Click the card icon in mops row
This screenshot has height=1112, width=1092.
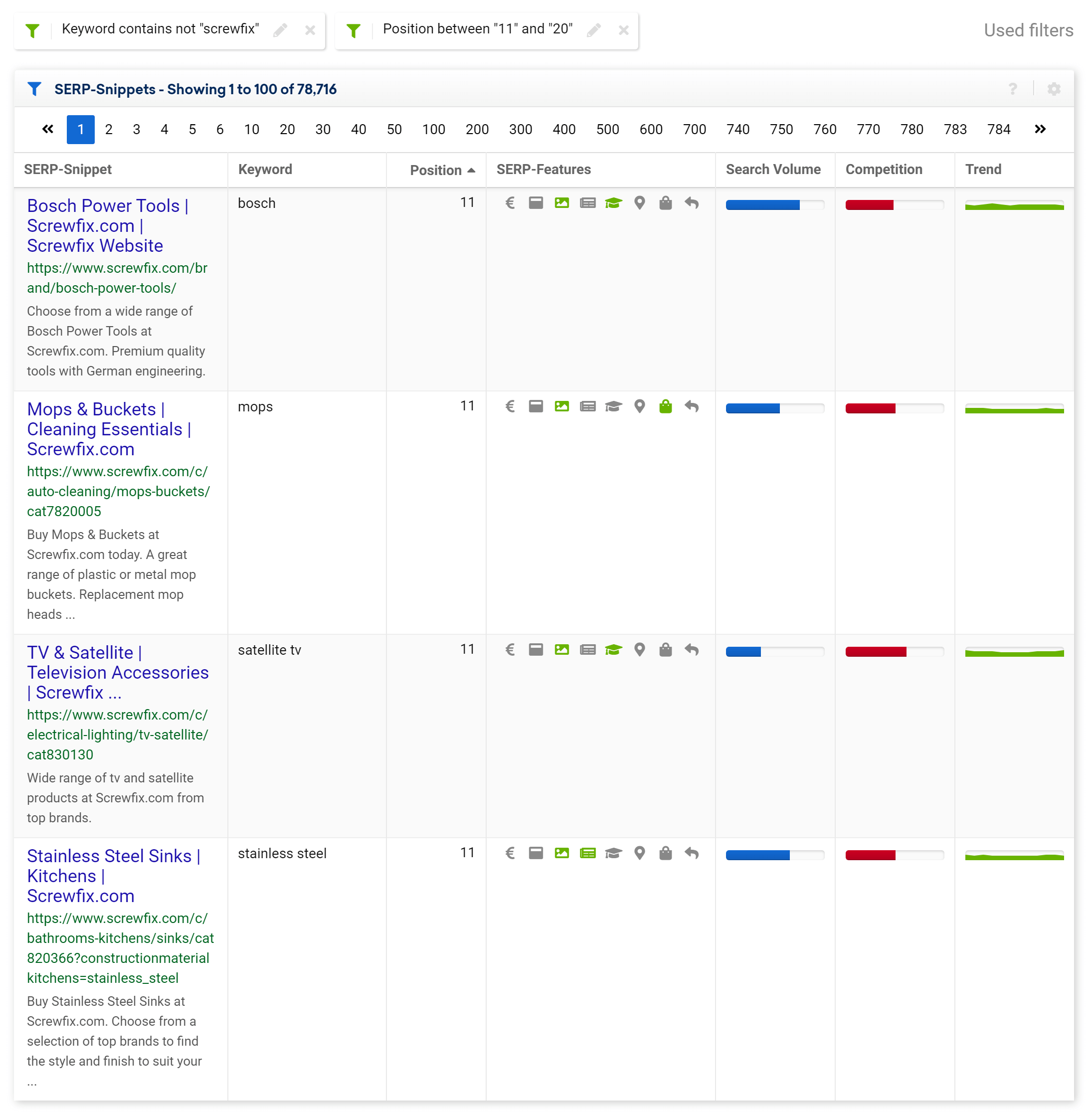click(536, 406)
